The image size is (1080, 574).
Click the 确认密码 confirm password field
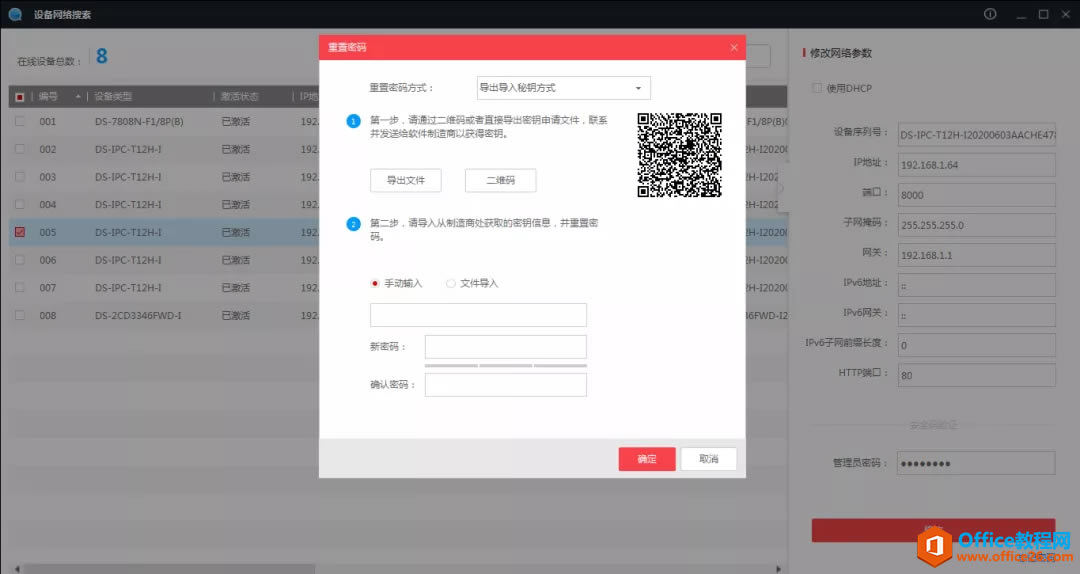pos(506,385)
